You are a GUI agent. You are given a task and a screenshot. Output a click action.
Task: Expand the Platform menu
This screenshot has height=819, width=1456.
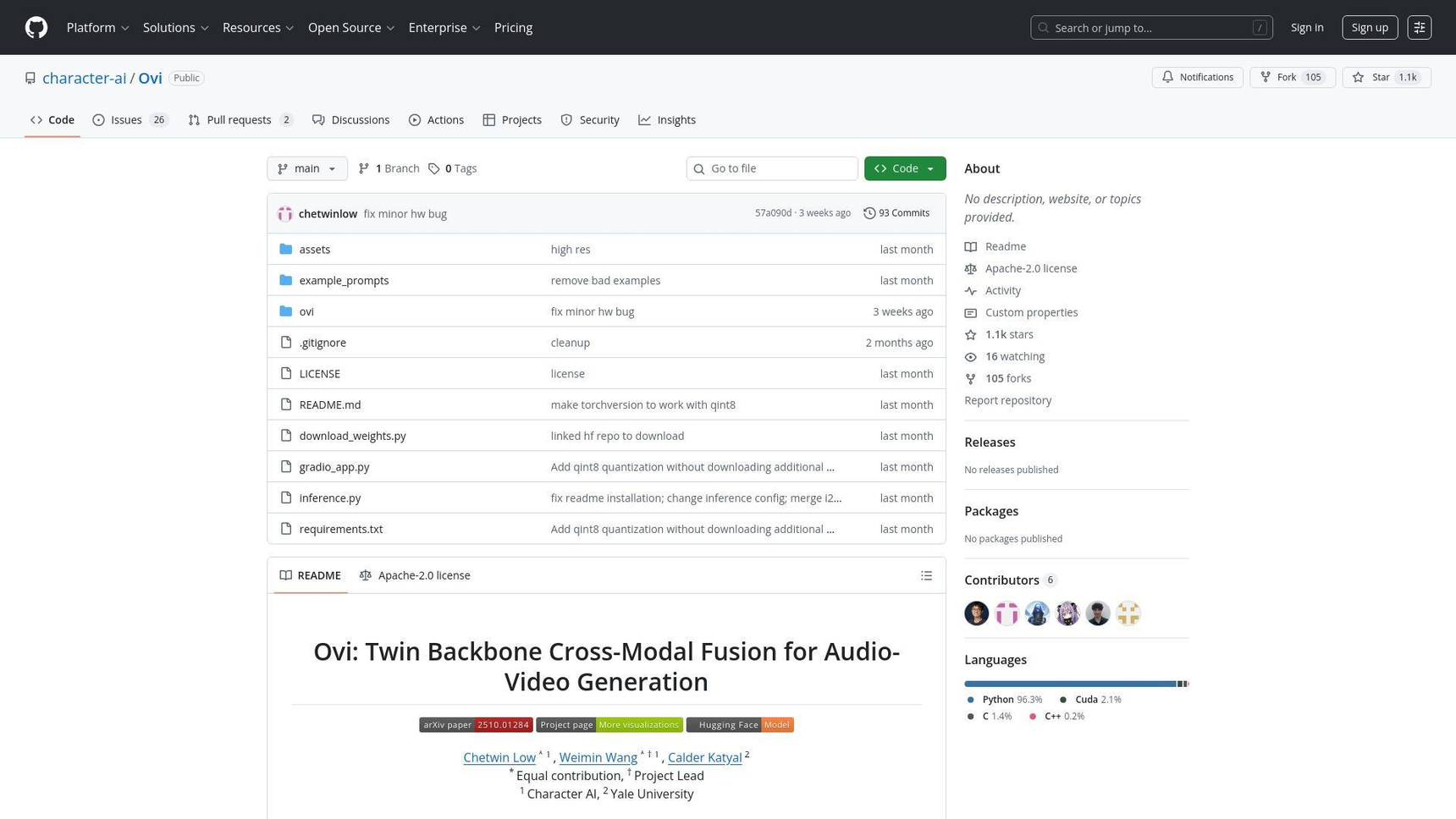pyautogui.click(x=97, y=28)
